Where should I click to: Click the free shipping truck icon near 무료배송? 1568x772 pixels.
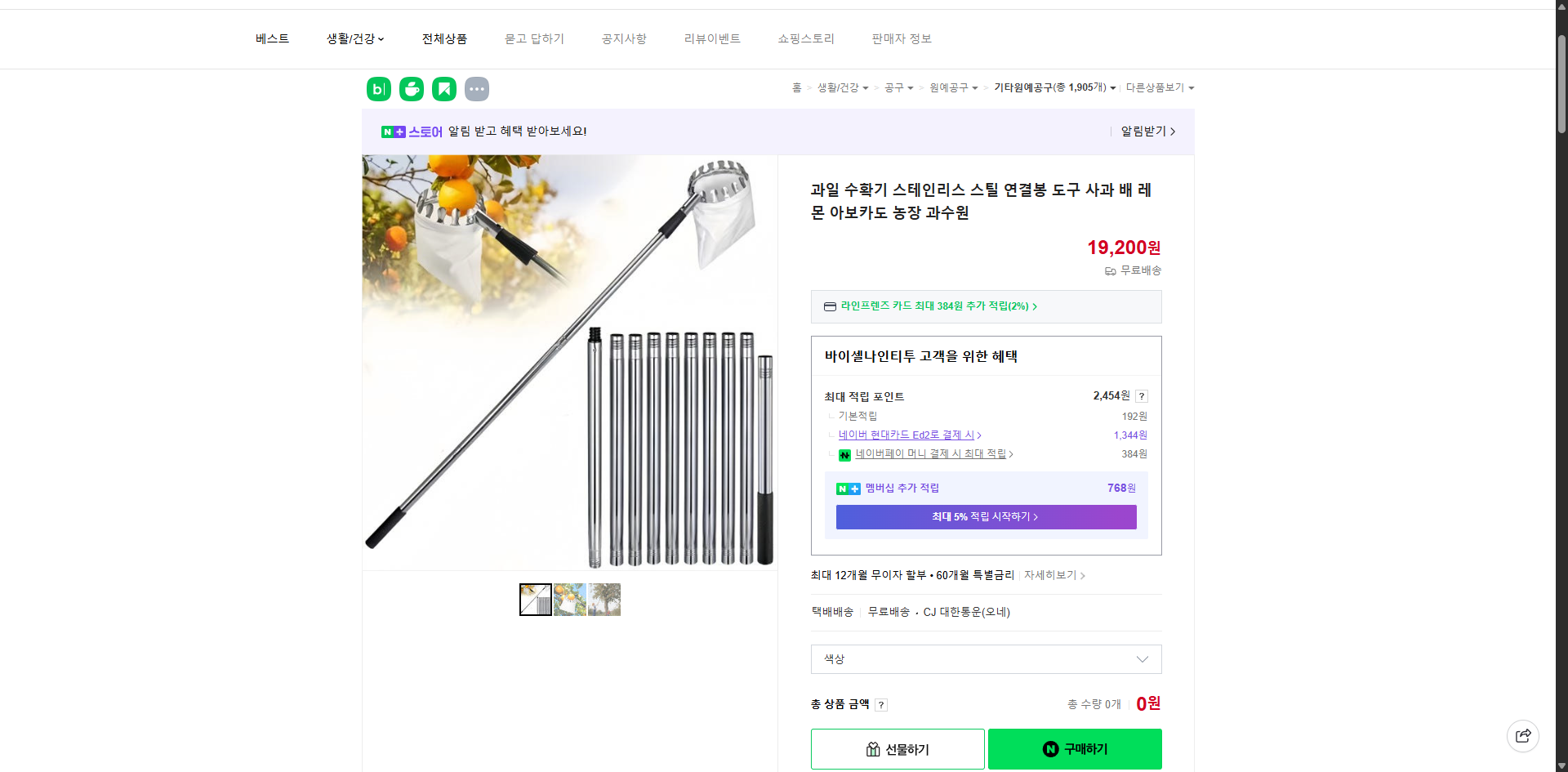click(1109, 270)
